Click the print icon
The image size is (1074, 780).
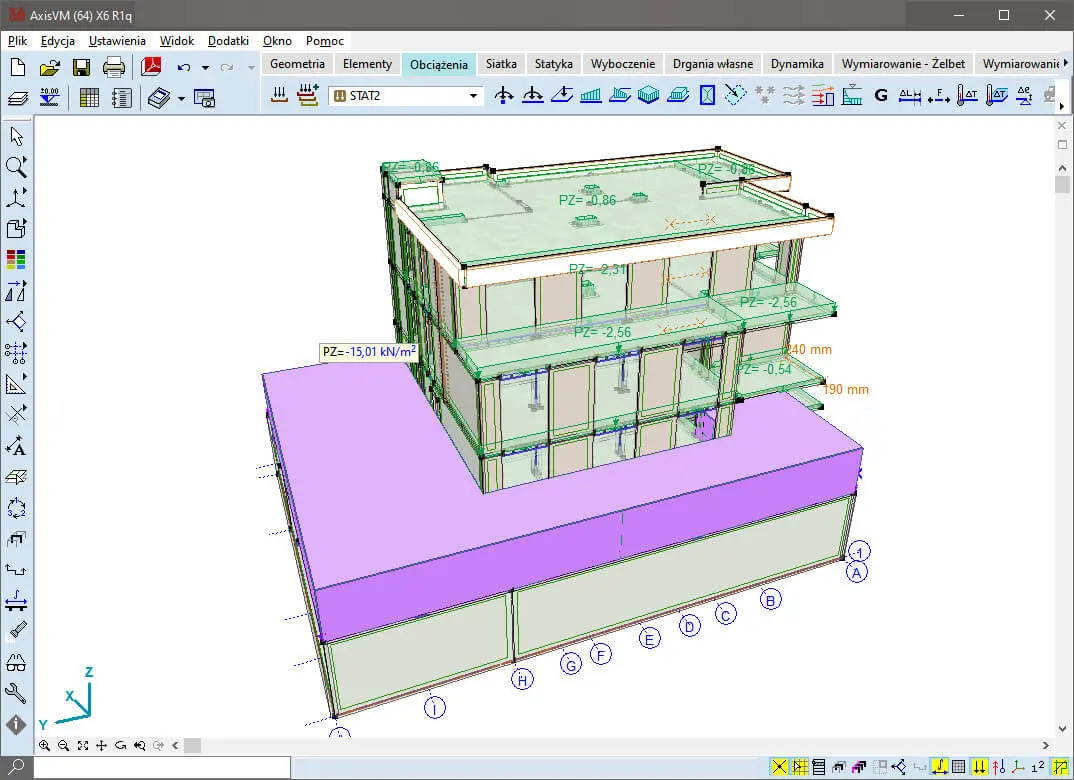[x=114, y=68]
